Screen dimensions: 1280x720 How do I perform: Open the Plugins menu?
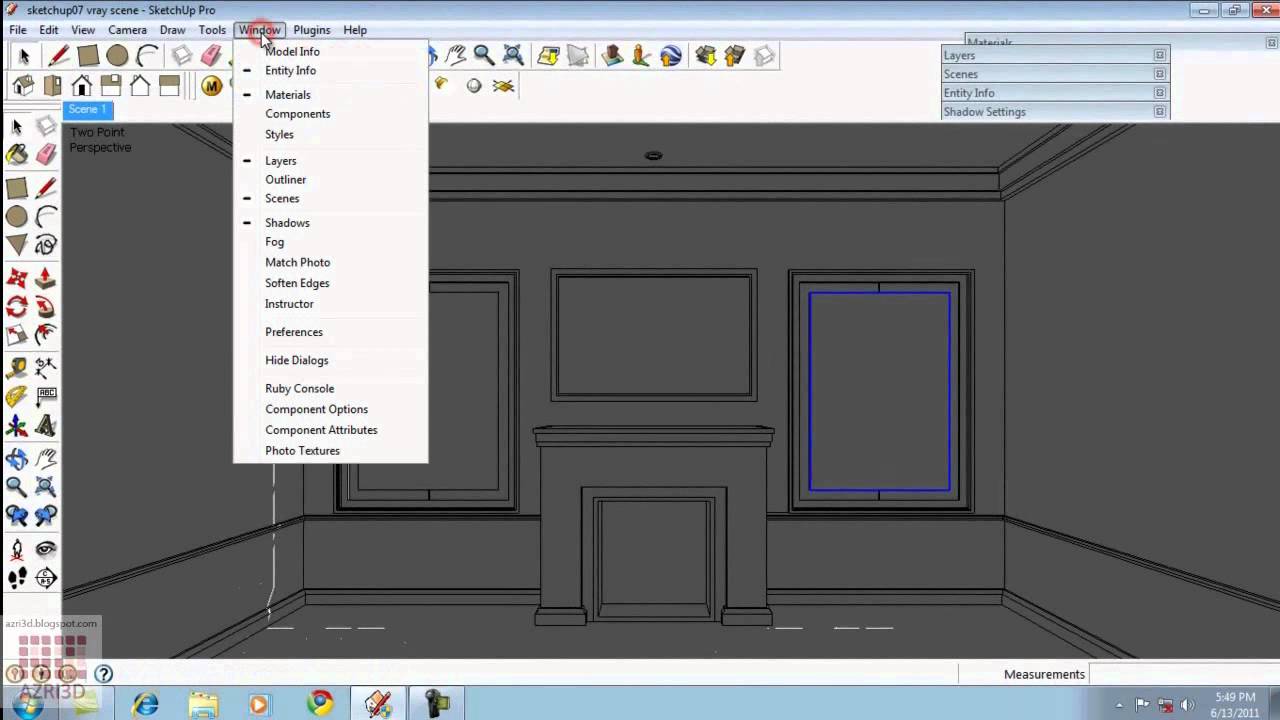(311, 30)
